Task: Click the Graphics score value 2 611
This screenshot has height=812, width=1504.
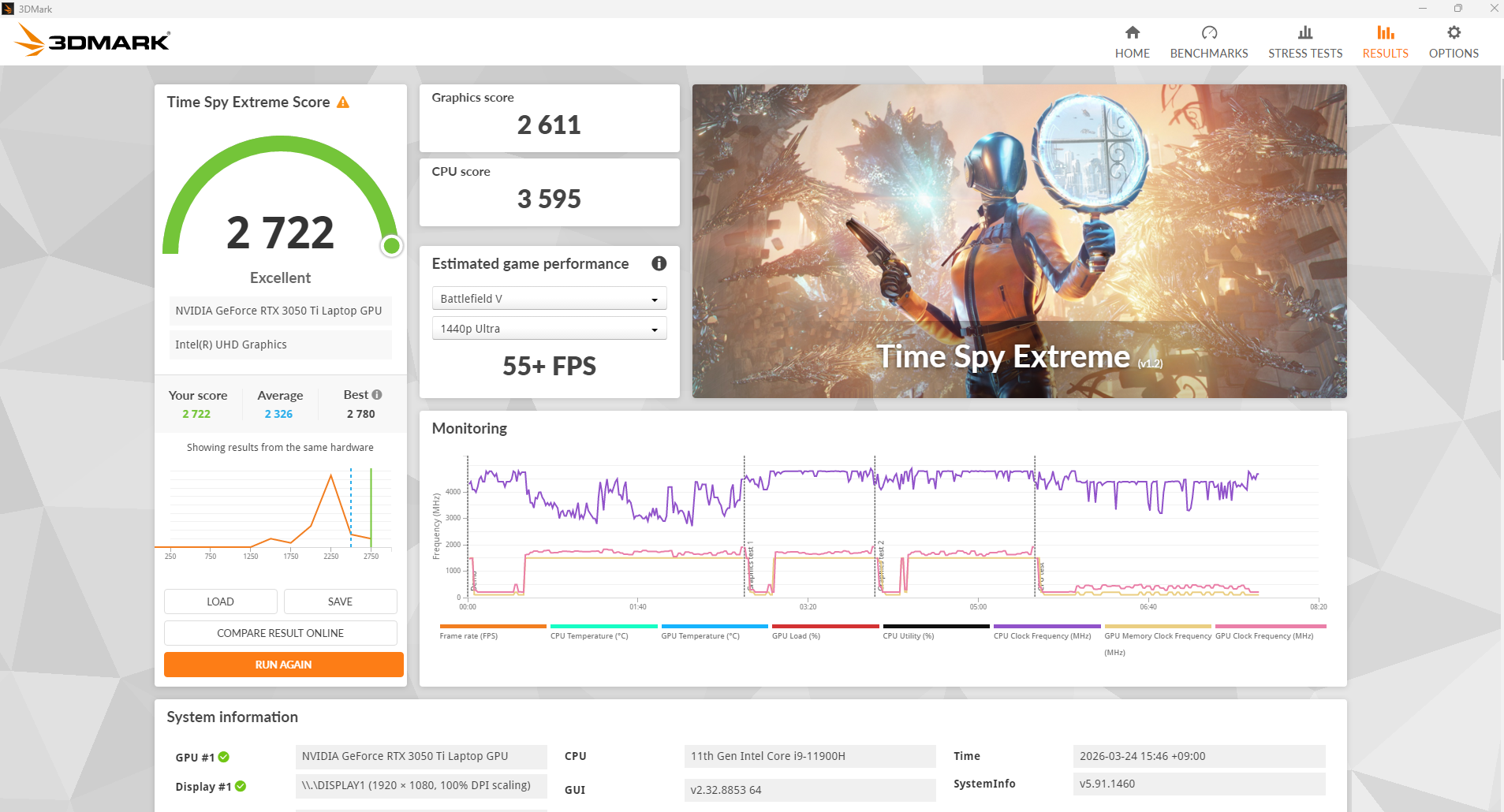Action: pos(550,125)
